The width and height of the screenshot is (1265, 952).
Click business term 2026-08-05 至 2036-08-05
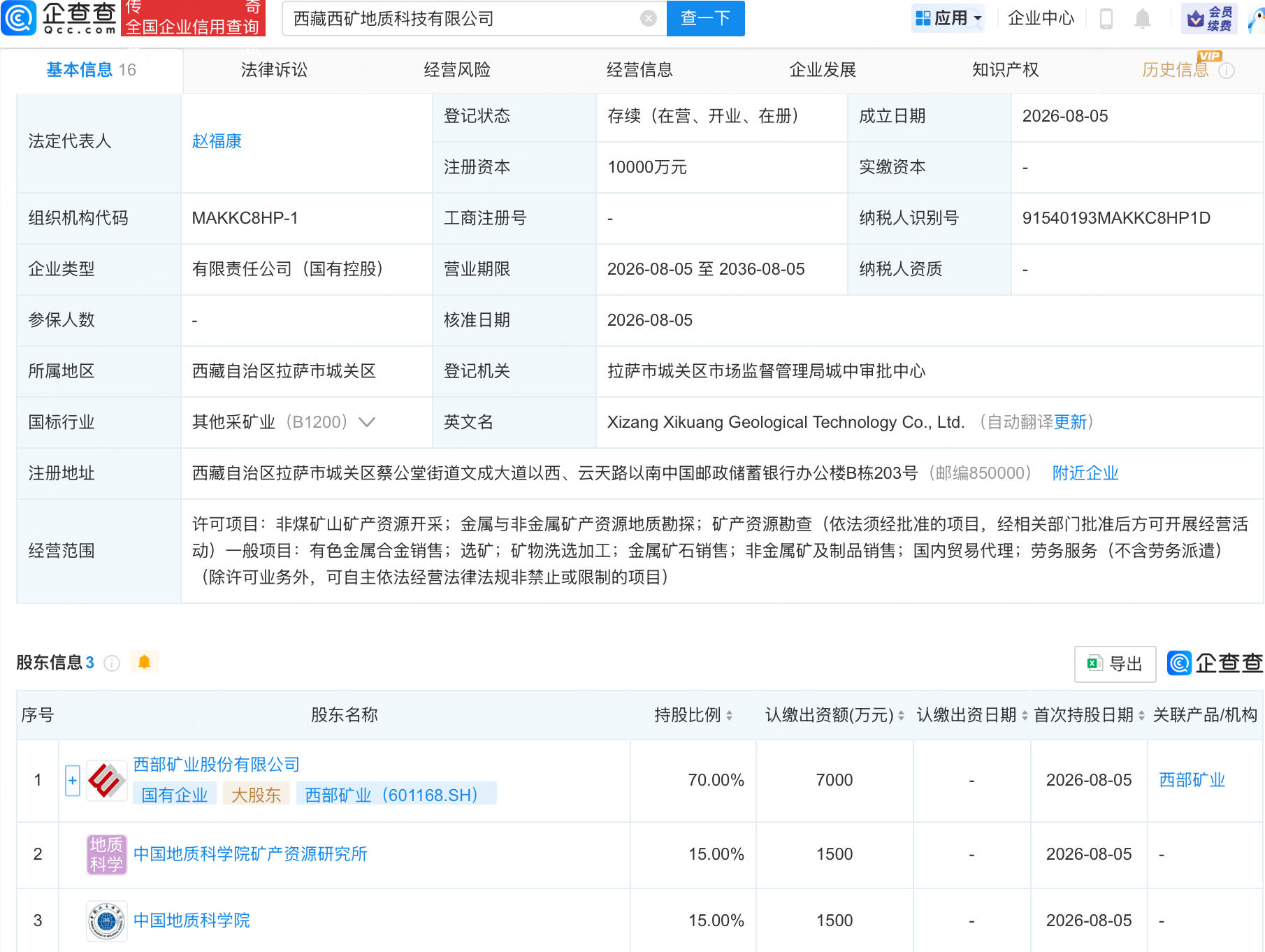[706, 269]
